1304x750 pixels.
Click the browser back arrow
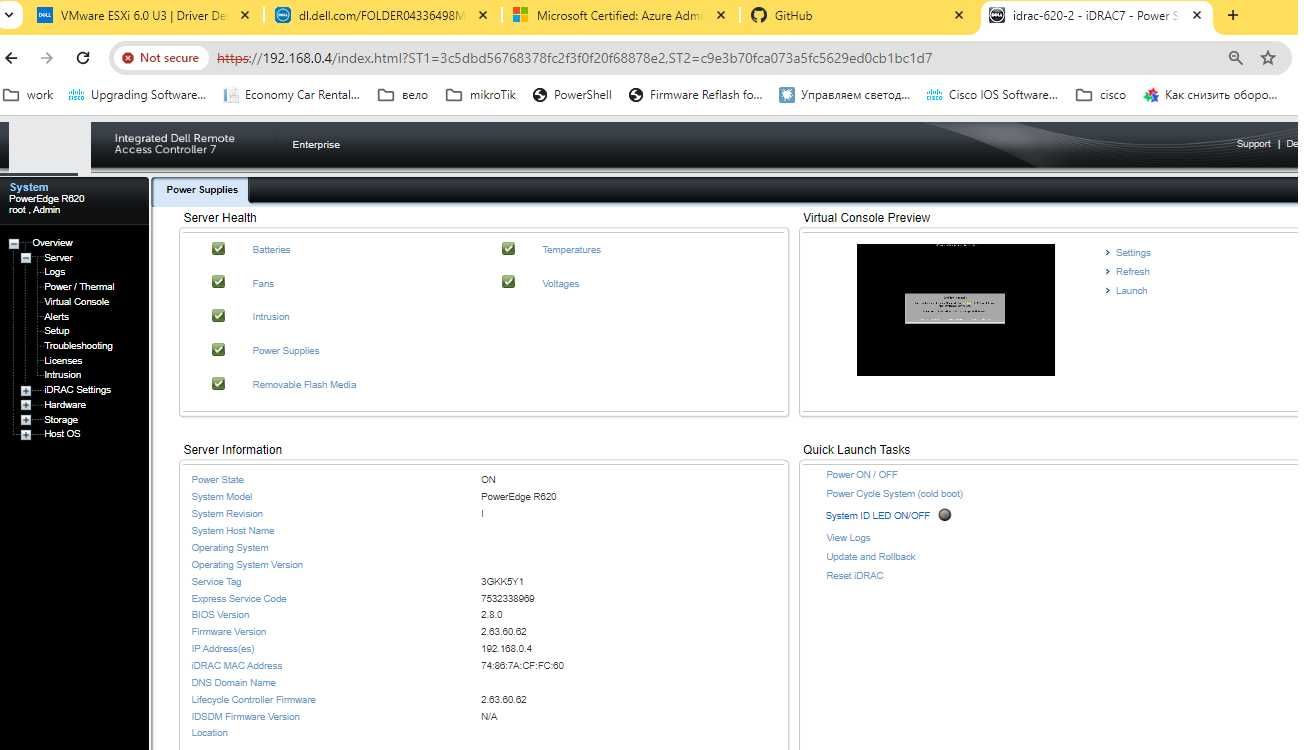[12, 58]
